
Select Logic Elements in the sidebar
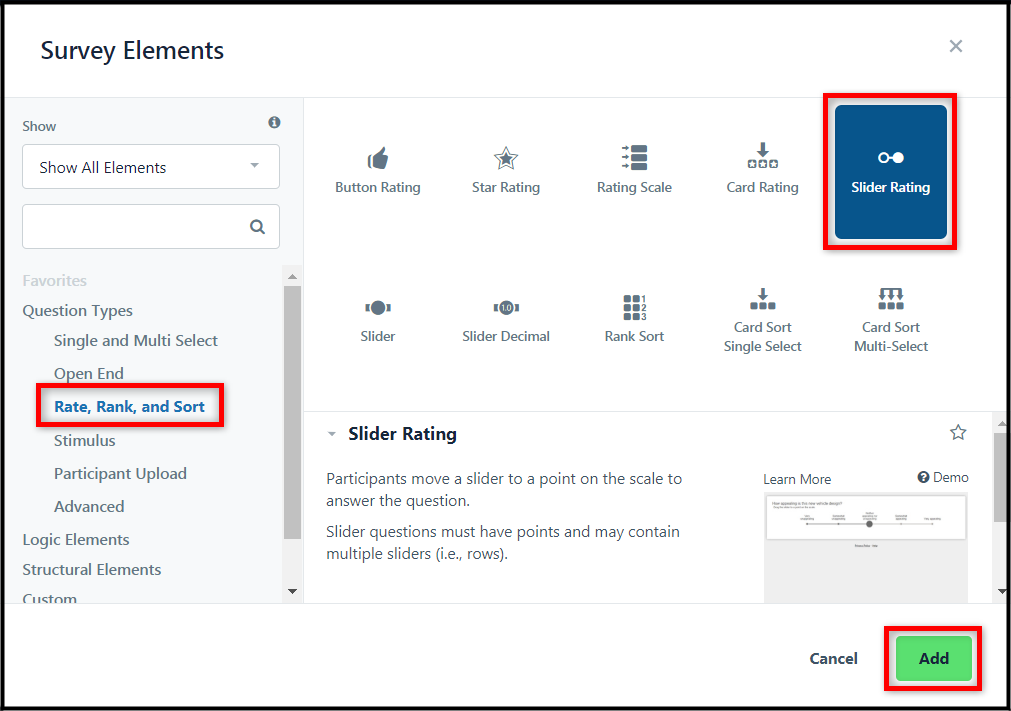click(75, 540)
